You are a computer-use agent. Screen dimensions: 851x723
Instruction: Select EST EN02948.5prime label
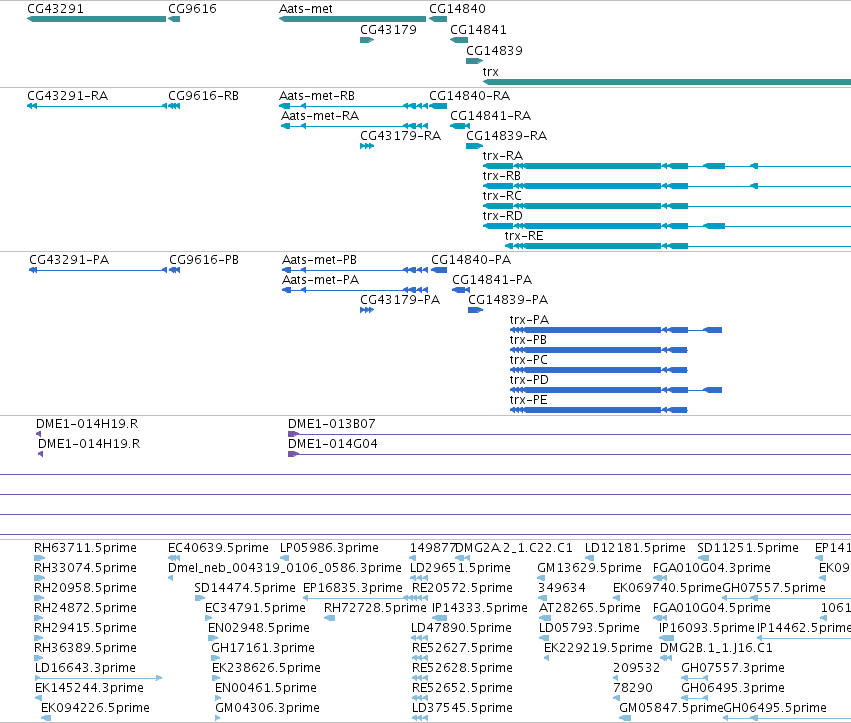tap(259, 628)
